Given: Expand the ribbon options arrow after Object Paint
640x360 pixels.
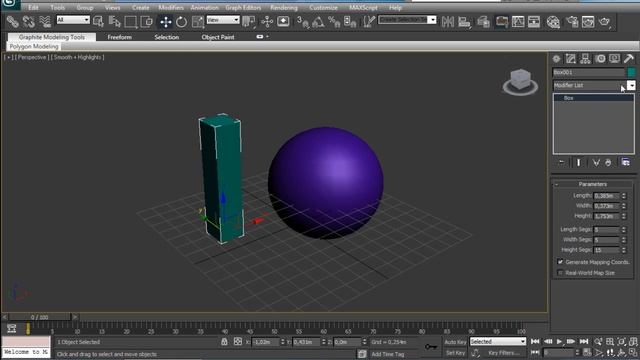Looking at the screenshot, I should [x=267, y=37].
